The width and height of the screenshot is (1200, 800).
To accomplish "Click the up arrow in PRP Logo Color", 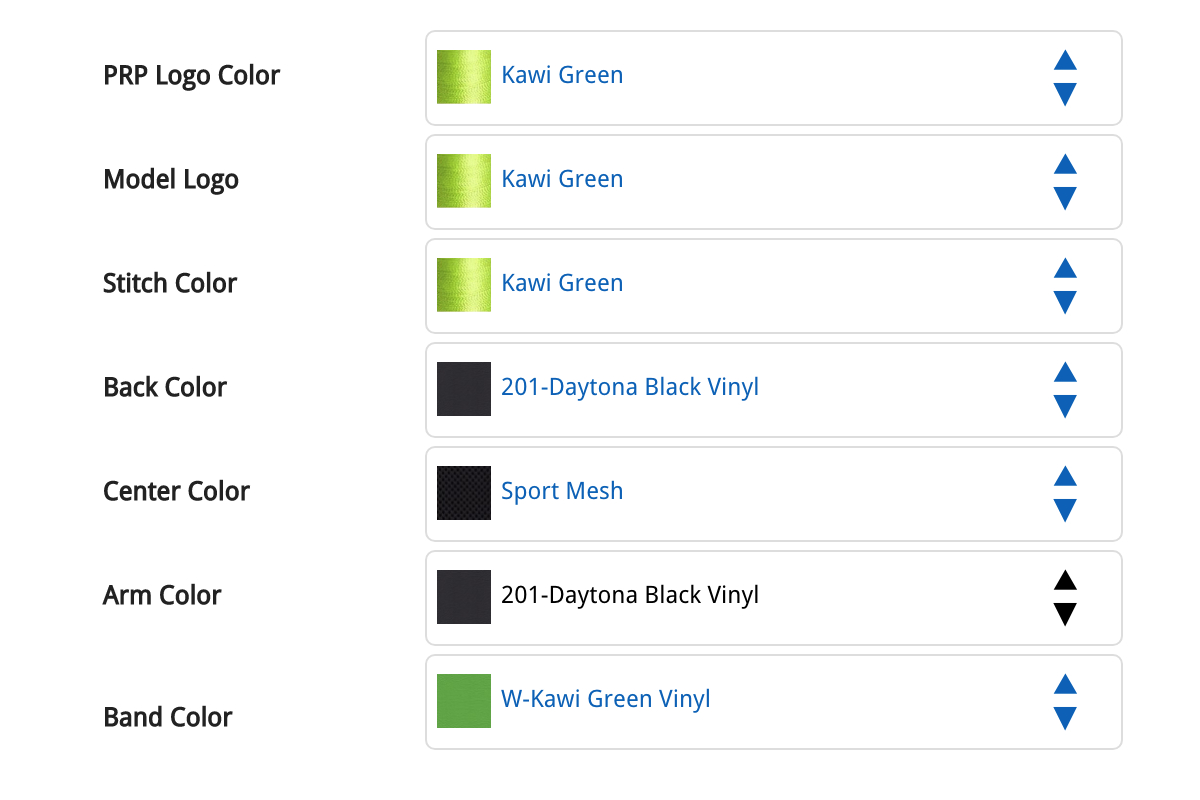I will [1065, 60].
